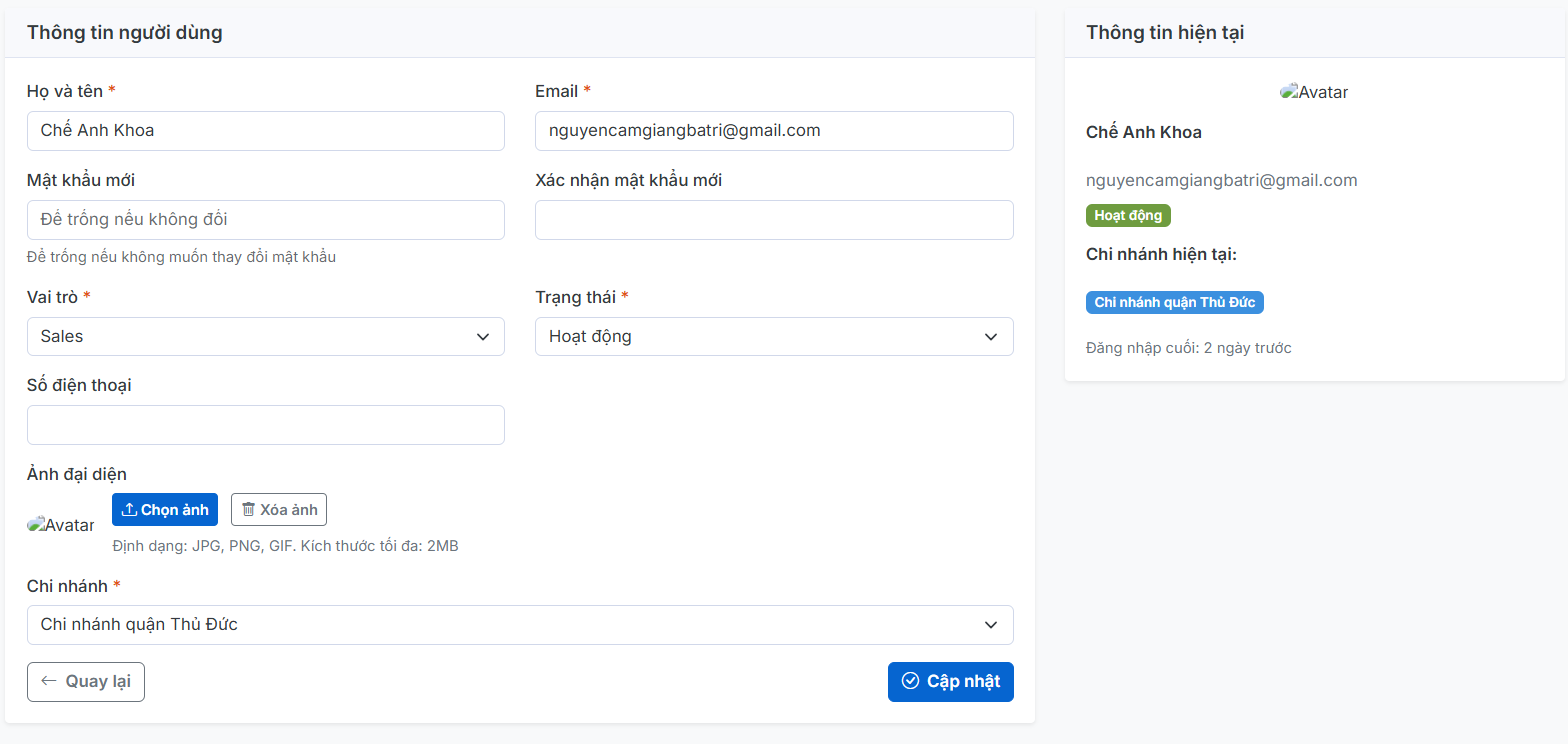The width and height of the screenshot is (1568, 744).
Task: Focus the Họ và tên input field
Action: [265, 131]
